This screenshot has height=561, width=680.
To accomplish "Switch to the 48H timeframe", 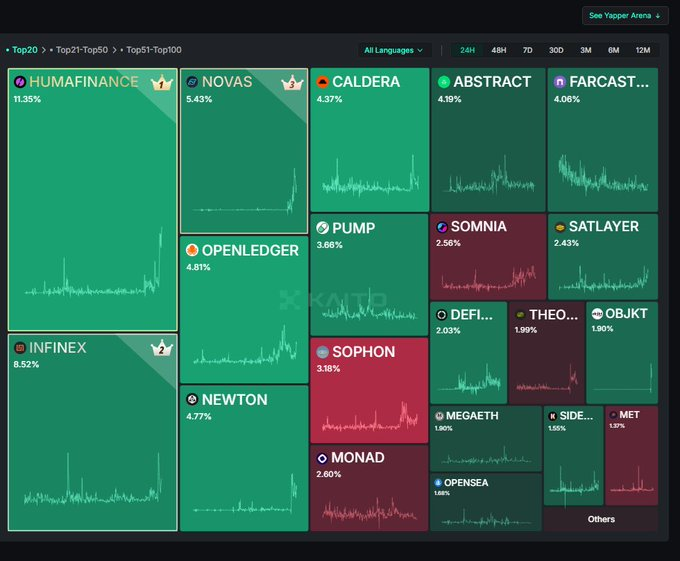I will (499, 50).
